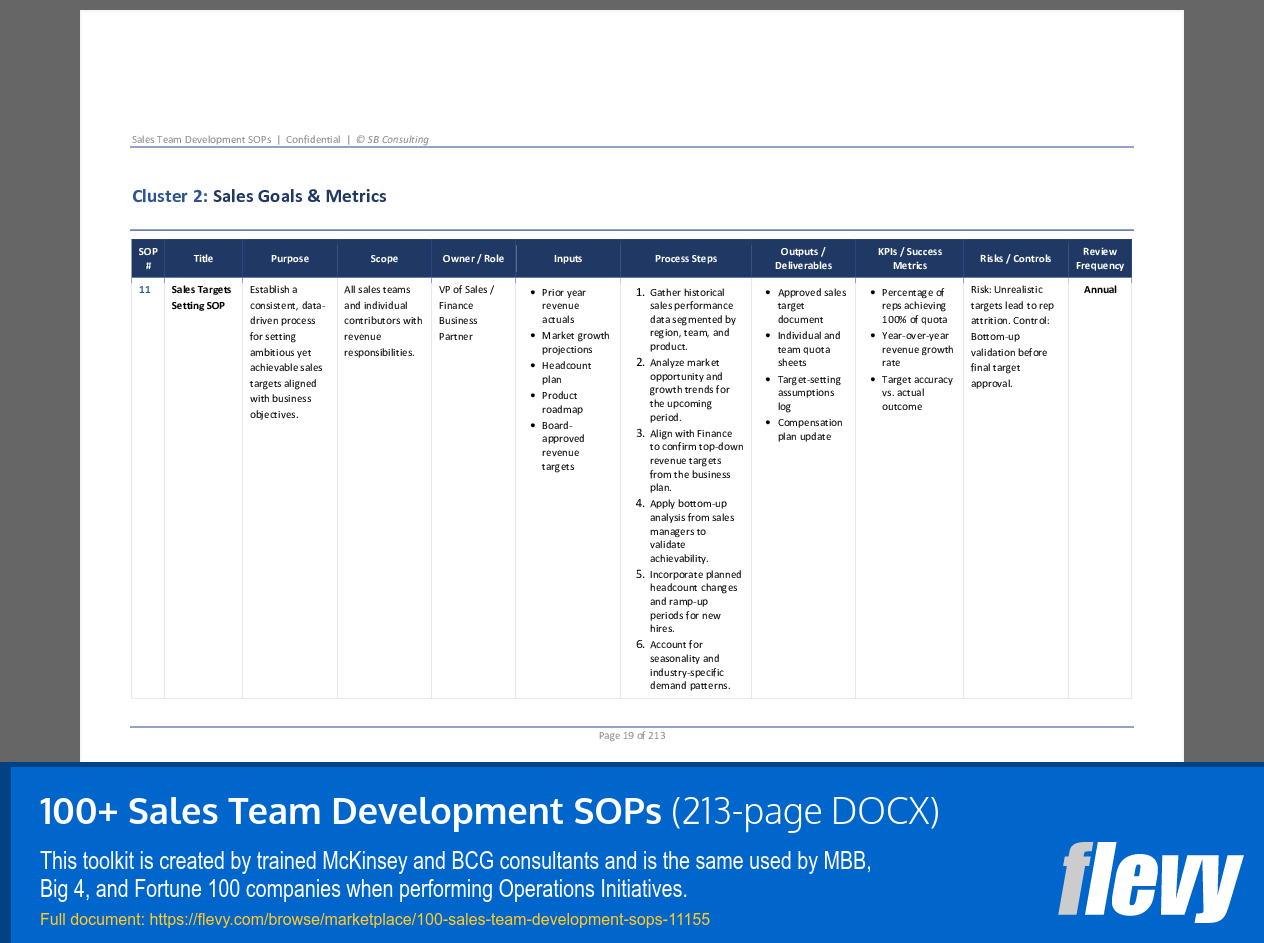Screen dimensions: 1264x943
Task: Select the Sales Targets Setting SOP title cell
Action: click(x=200, y=297)
